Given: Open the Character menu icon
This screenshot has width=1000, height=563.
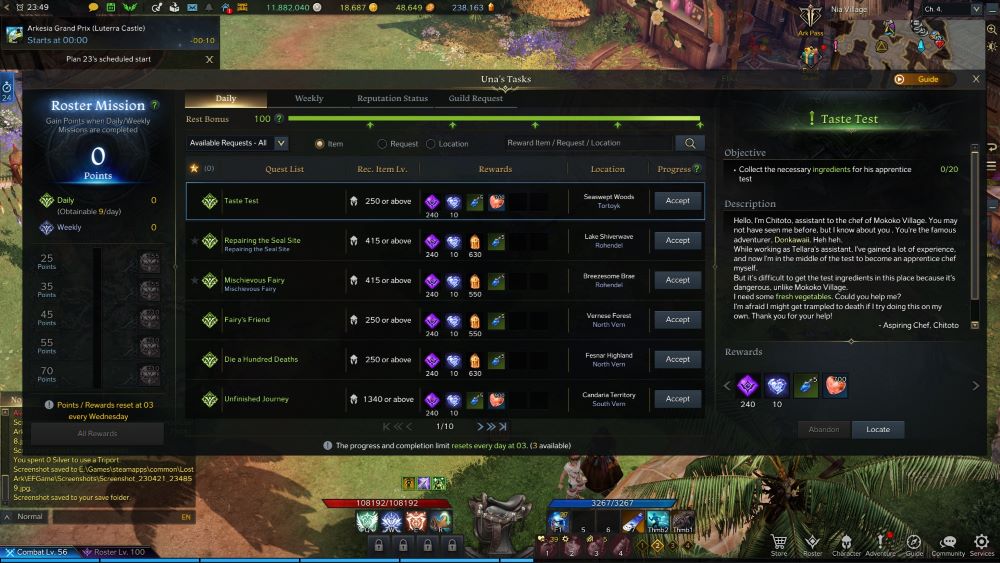Looking at the screenshot, I should [x=846, y=544].
